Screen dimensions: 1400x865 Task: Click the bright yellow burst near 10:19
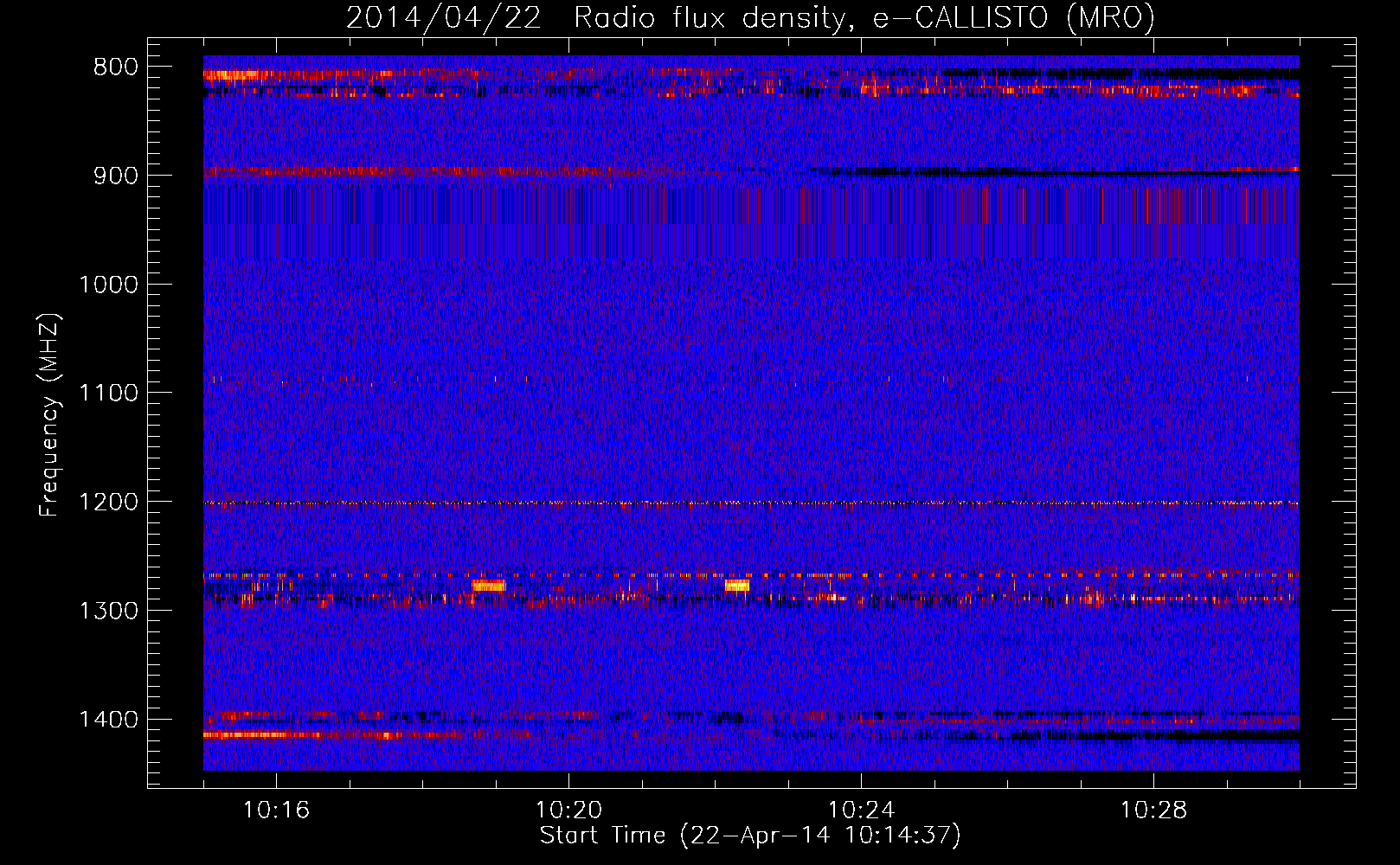click(x=489, y=586)
